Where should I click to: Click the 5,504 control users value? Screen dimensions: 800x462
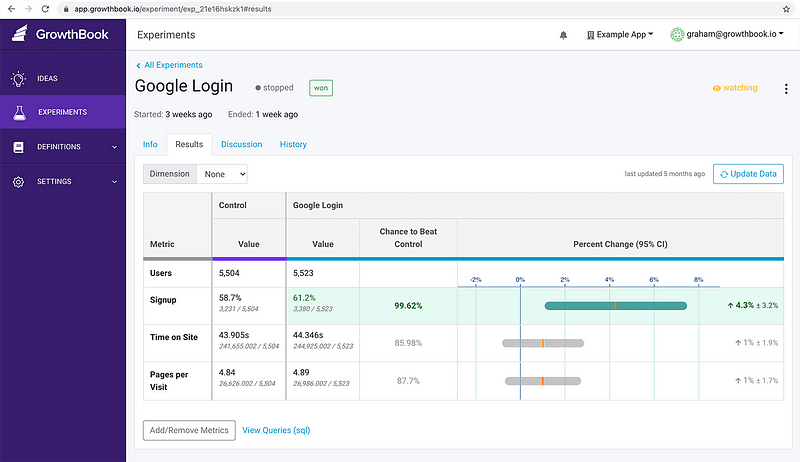[229, 273]
